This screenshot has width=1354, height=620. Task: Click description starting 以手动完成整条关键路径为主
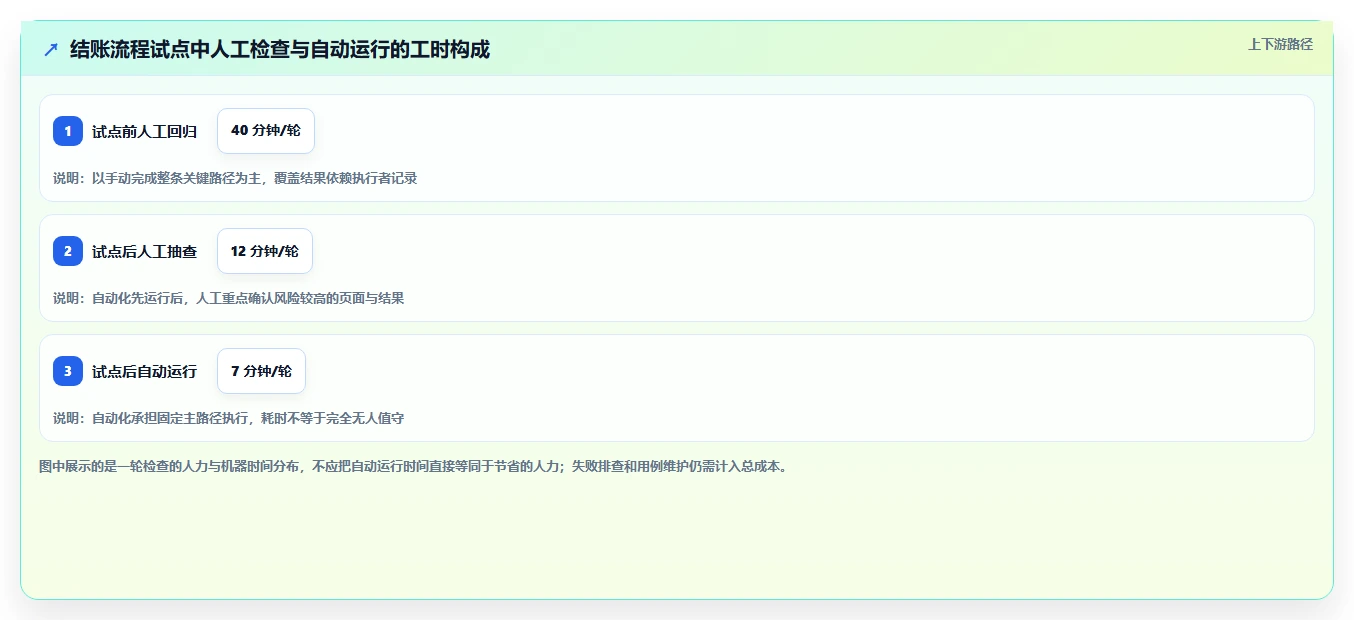click(235, 178)
